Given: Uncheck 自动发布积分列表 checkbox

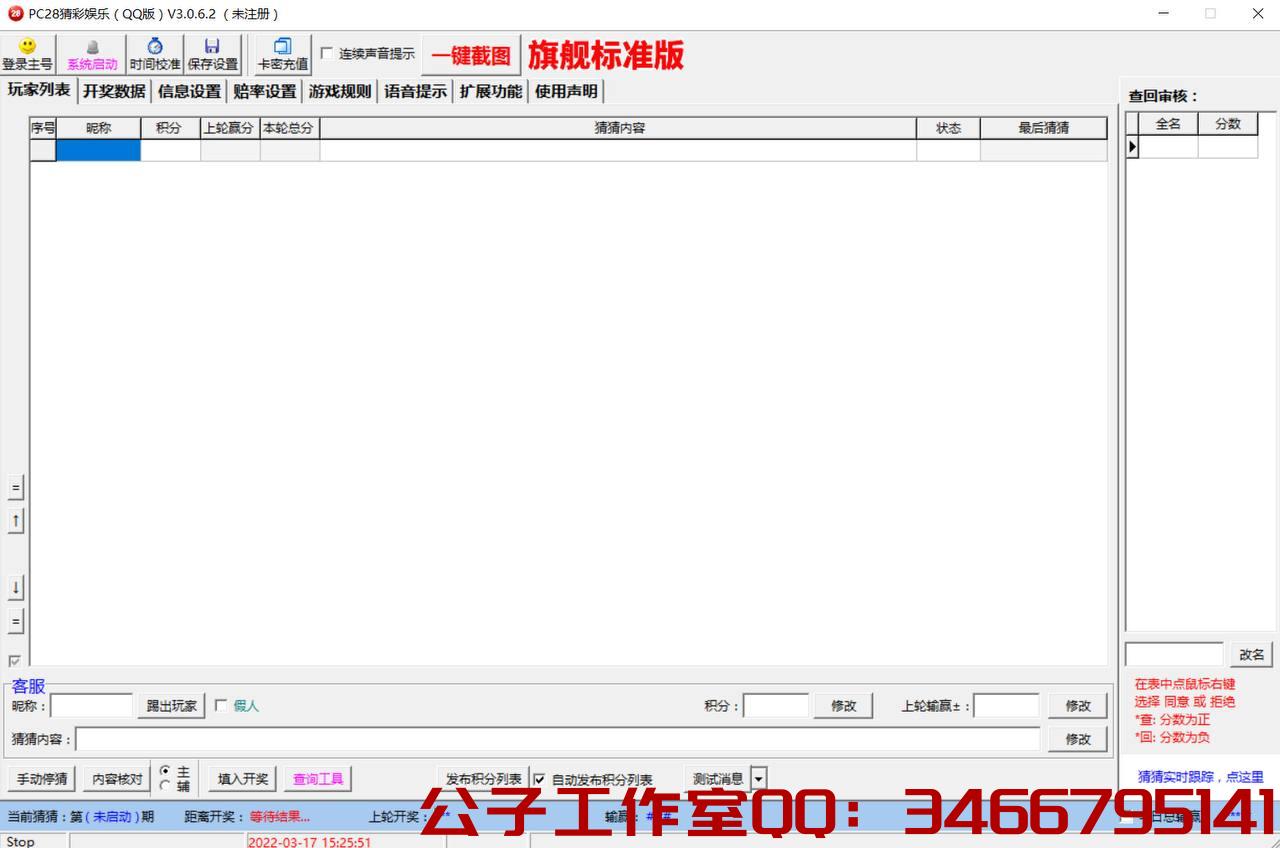Looking at the screenshot, I should tap(540, 779).
